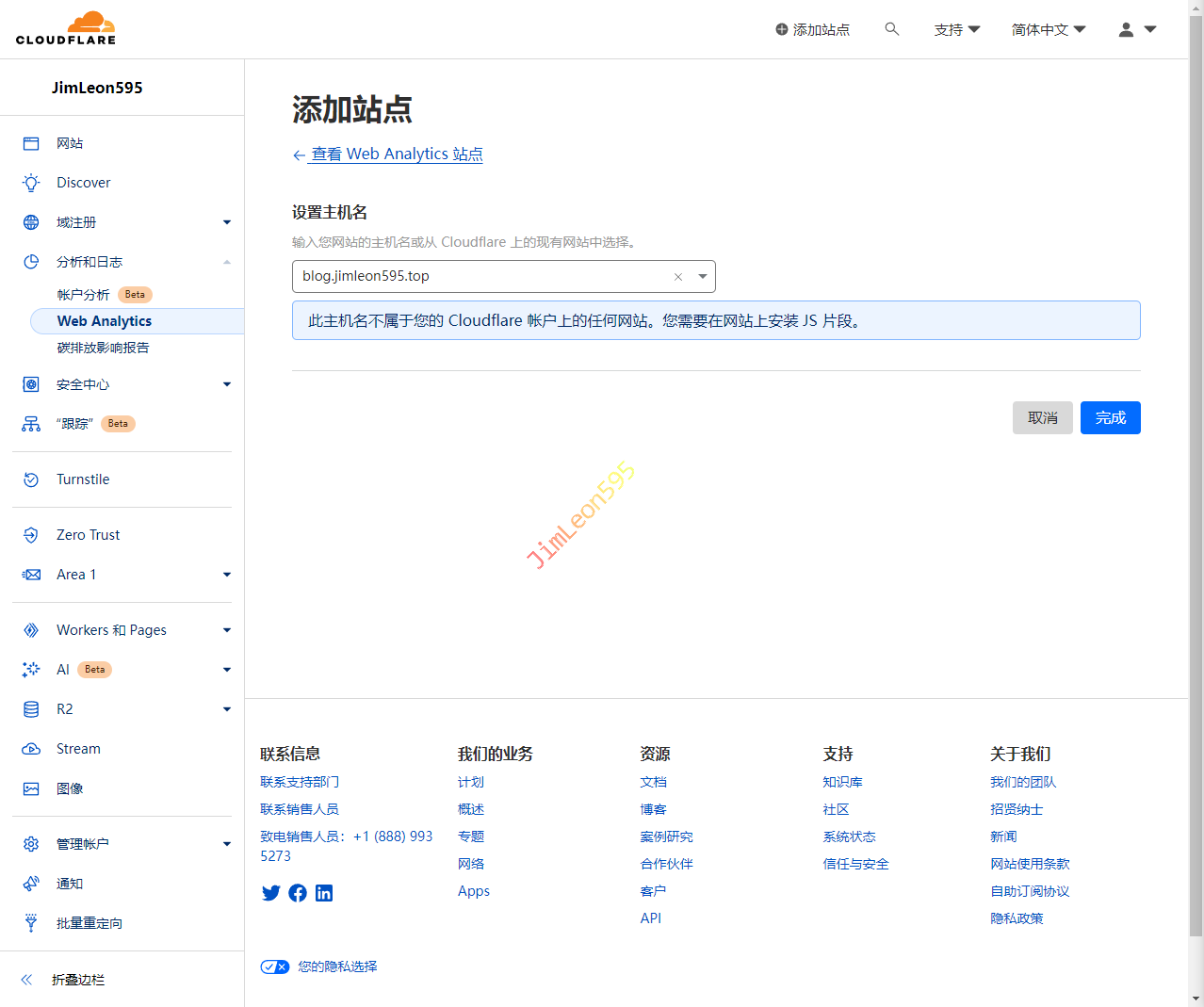Click the hostname input field
The image size is (1204, 1007).
point(480,277)
